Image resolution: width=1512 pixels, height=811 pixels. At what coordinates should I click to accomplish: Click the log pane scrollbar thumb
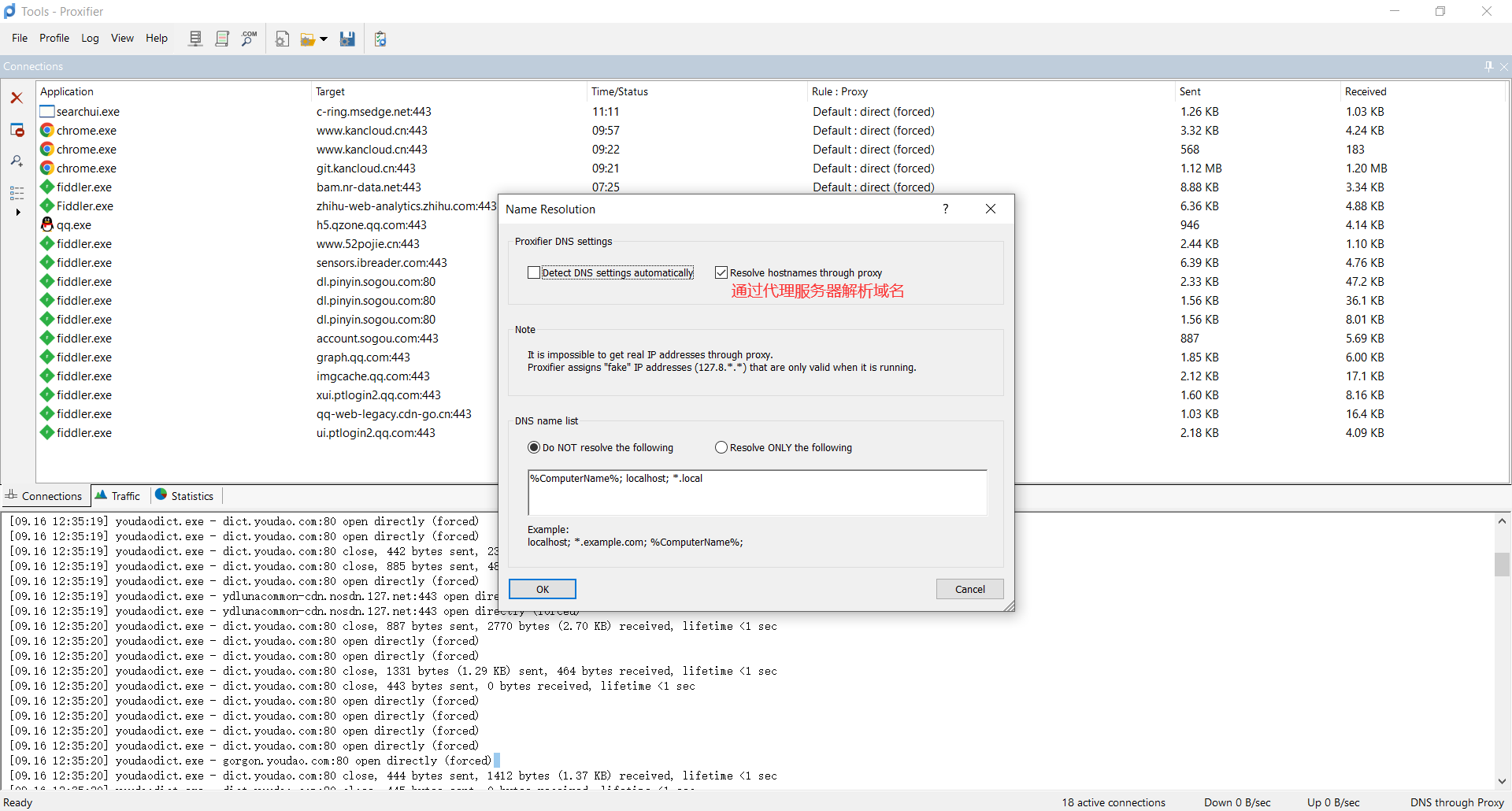pyautogui.click(x=1502, y=565)
